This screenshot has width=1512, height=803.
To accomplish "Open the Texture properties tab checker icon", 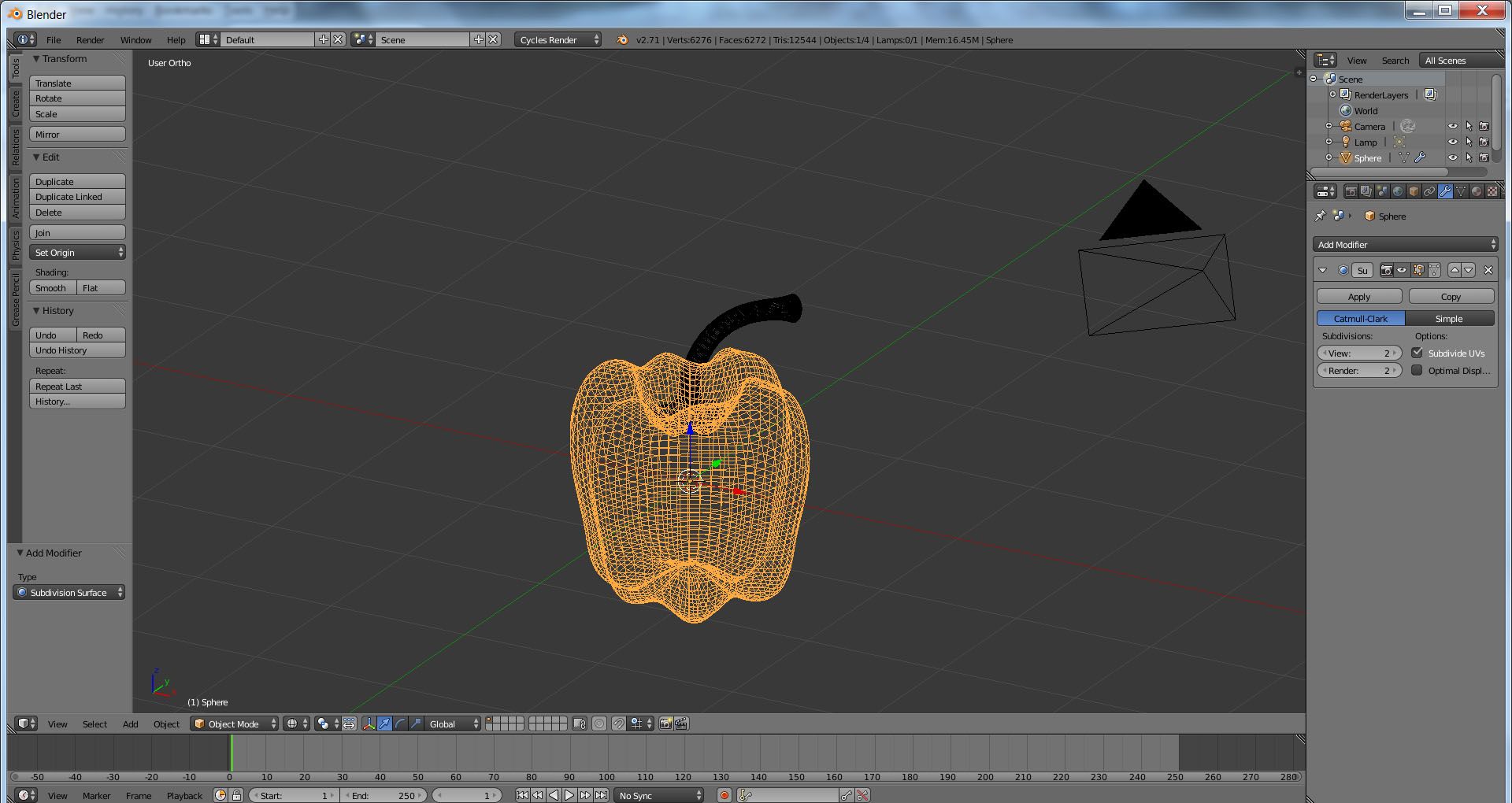I will (1492, 191).
